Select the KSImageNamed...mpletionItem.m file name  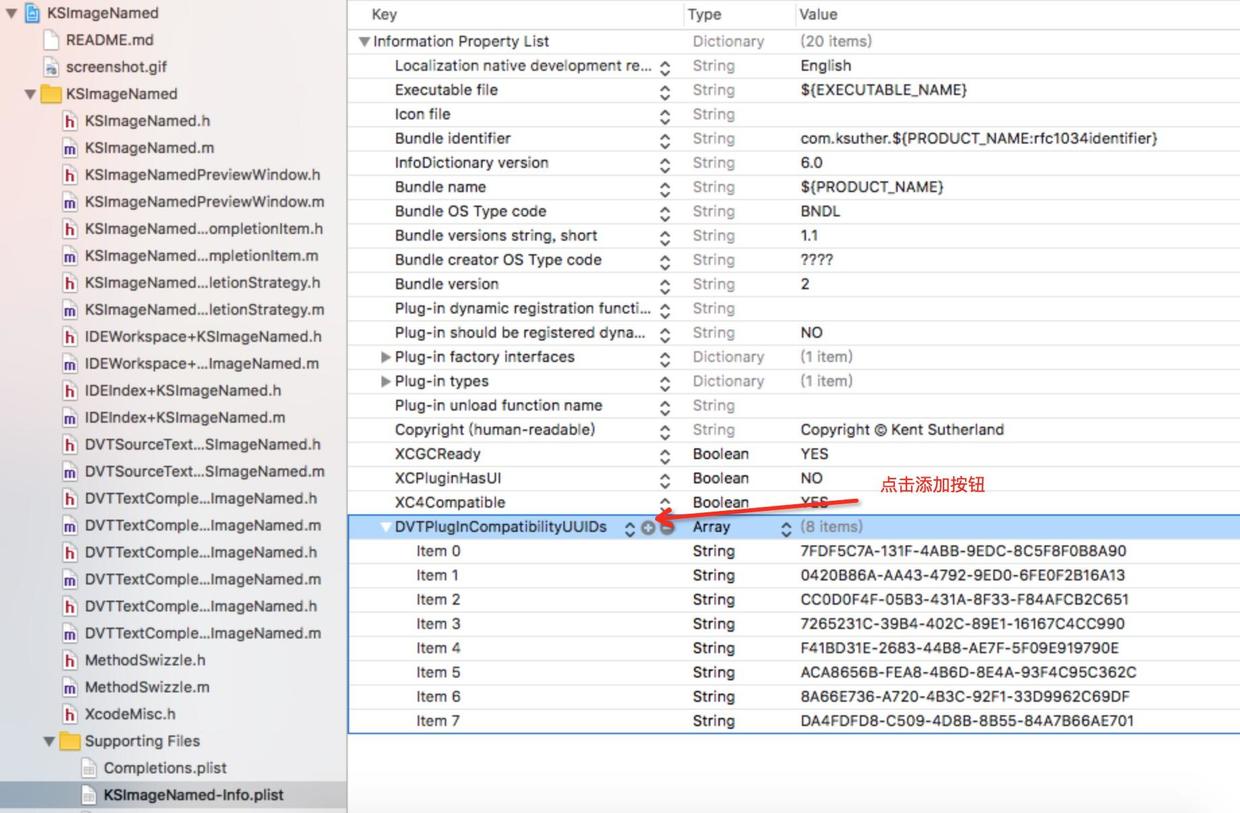click(x=202, y=256)
